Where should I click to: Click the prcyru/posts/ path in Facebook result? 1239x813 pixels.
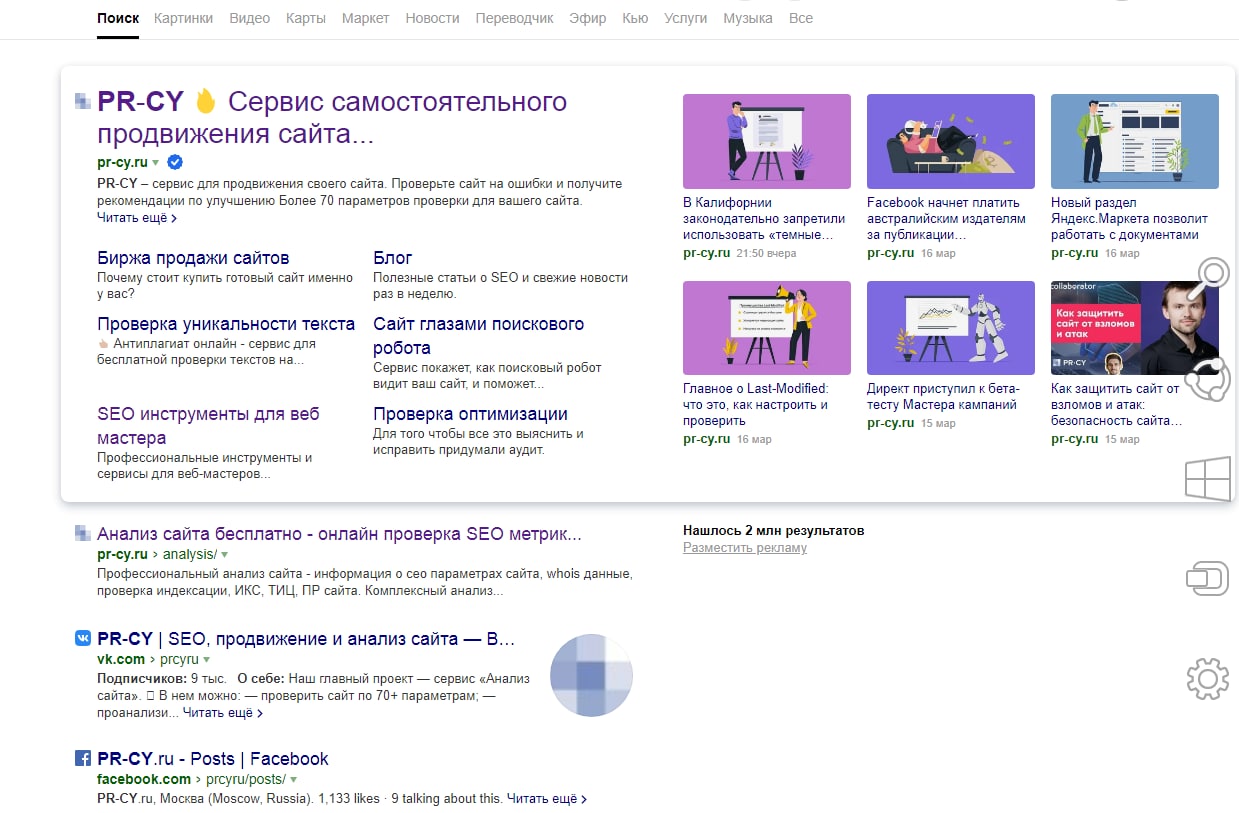coord(246,780)
